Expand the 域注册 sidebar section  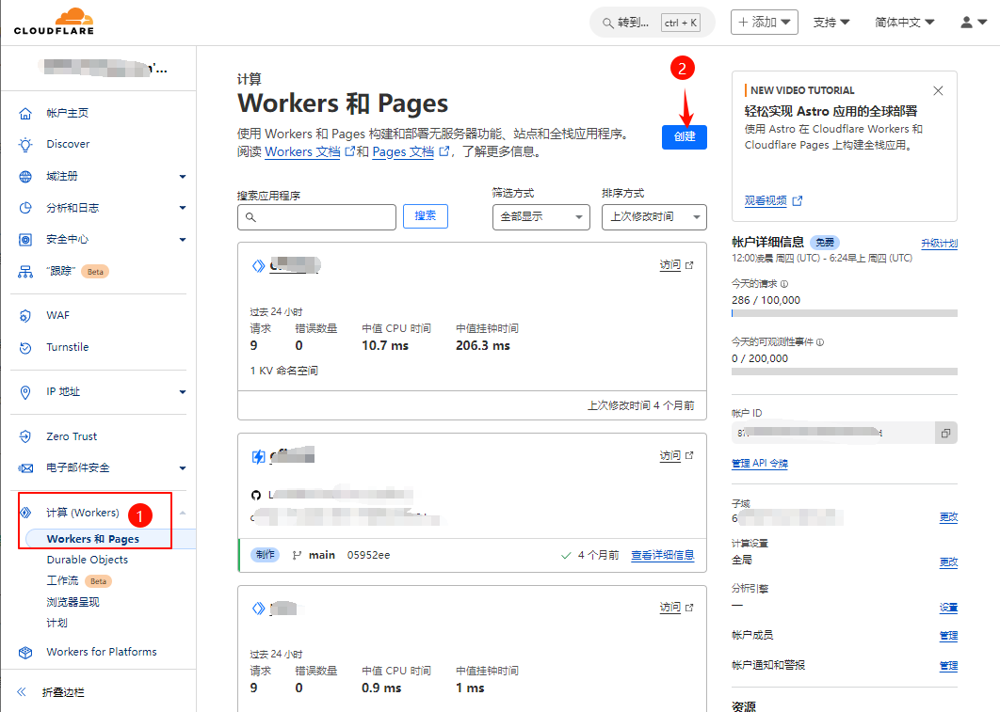(182, 177)
